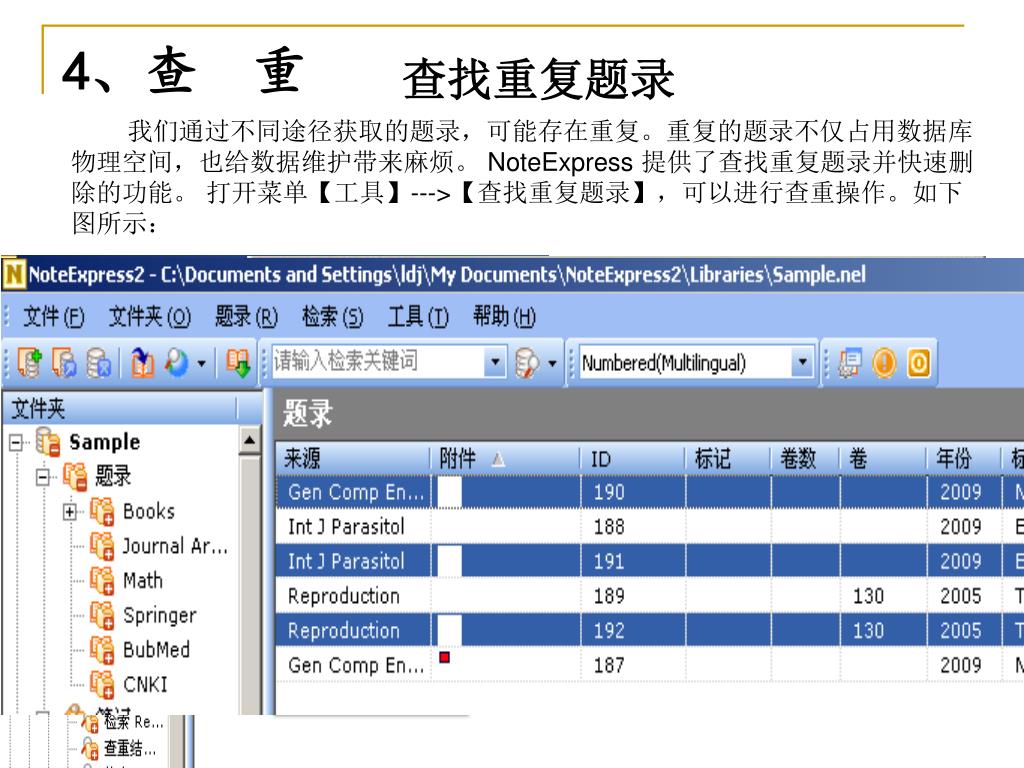Sort by the 附件 column header
Image resolution: width=1024 pixels, height=768 pixels.
coord(506,458)
